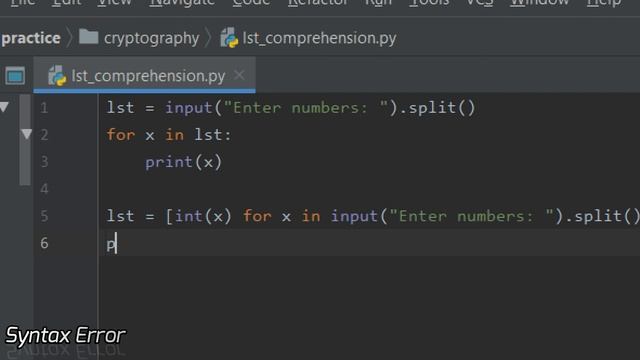Viewport: 640px width, 360px height.
Task: Open the Window menu
Action: click(x=540, y=2)
